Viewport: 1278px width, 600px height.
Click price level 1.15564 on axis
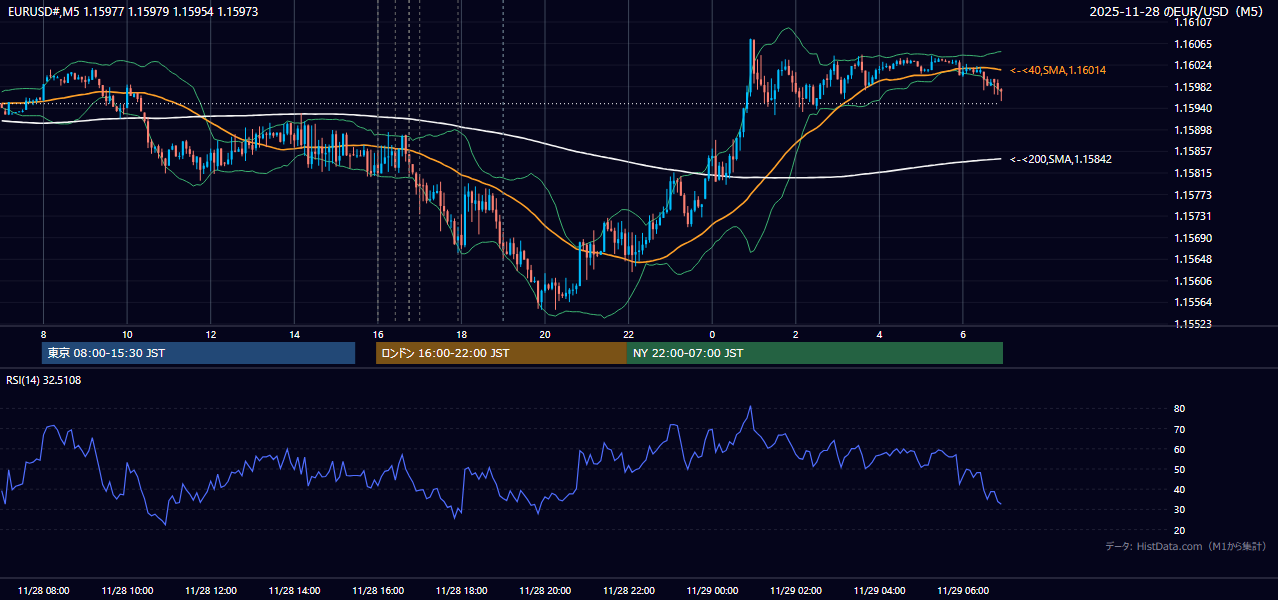(1193, 302)
